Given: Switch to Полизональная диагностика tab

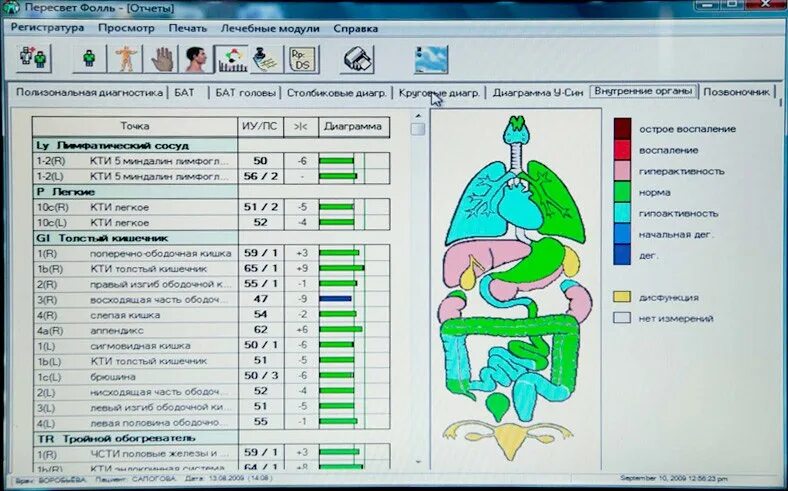Looking at the screenshot, I should [x=89, y=92].
